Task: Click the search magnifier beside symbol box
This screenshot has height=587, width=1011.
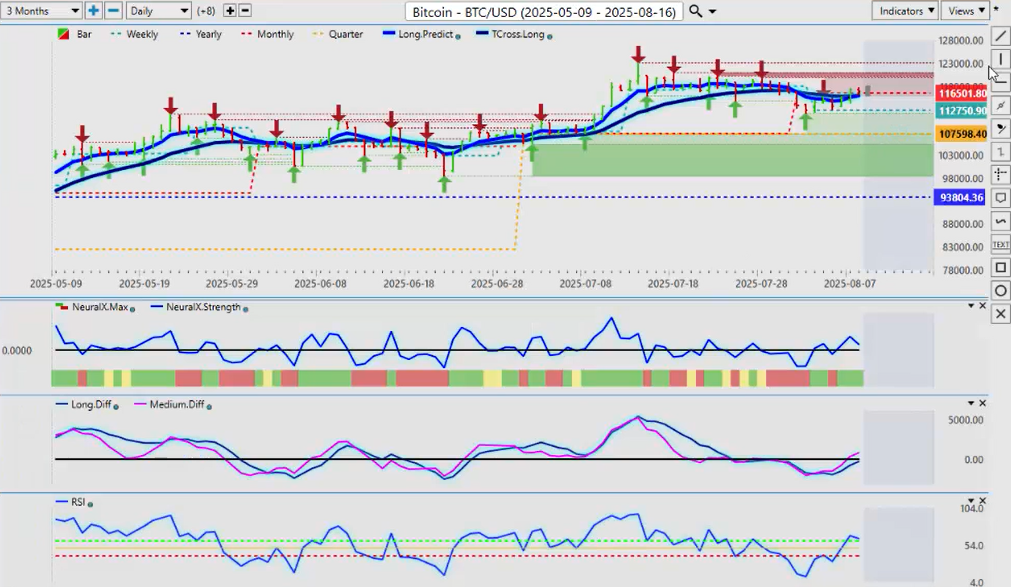Action: (x=695, y=11)
